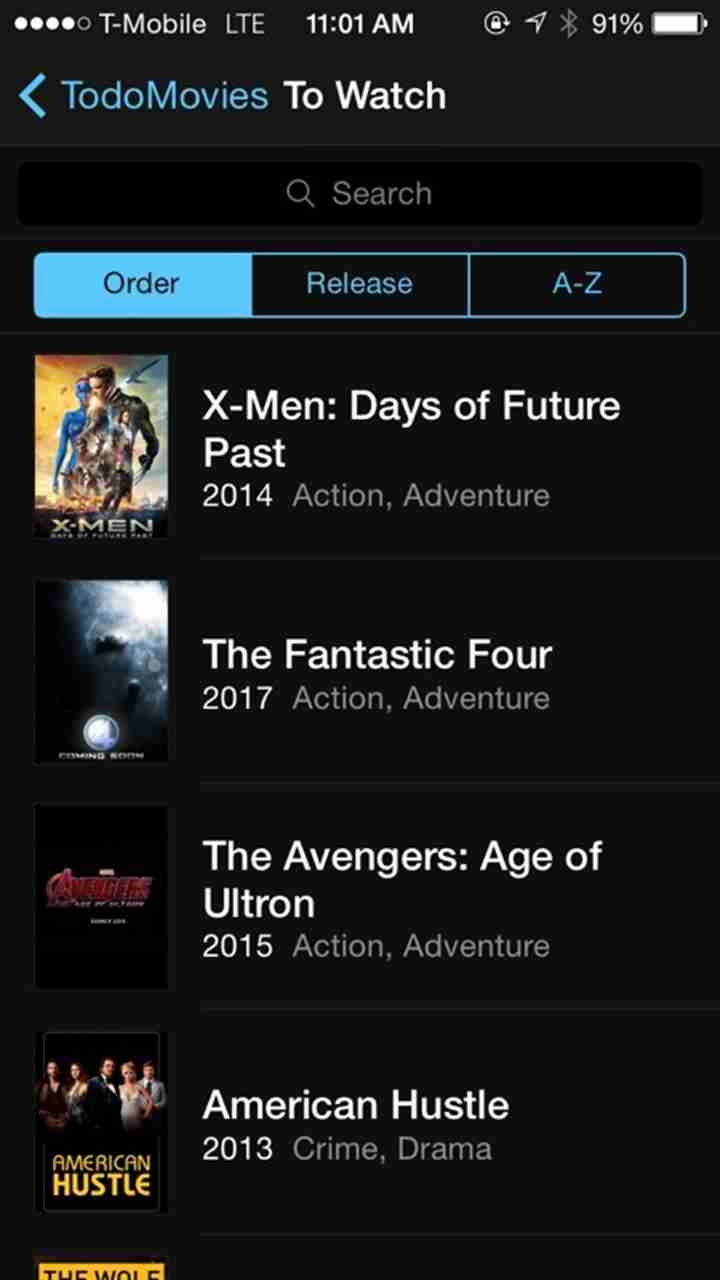Tap the Bluetooth status icon
Screen dimensions: 720x1280
(x=569, y=23)
